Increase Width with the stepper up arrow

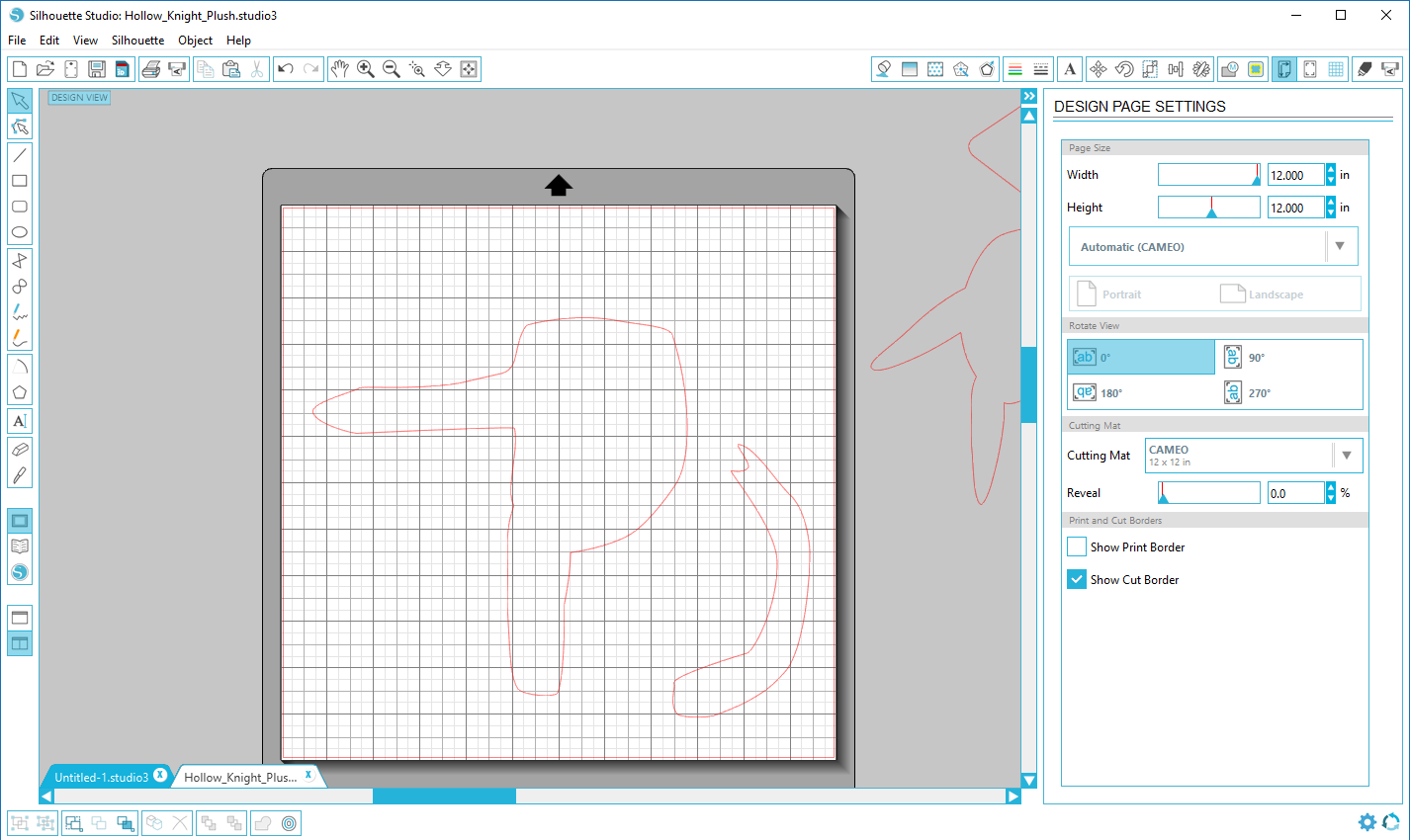click(1331, 170)
